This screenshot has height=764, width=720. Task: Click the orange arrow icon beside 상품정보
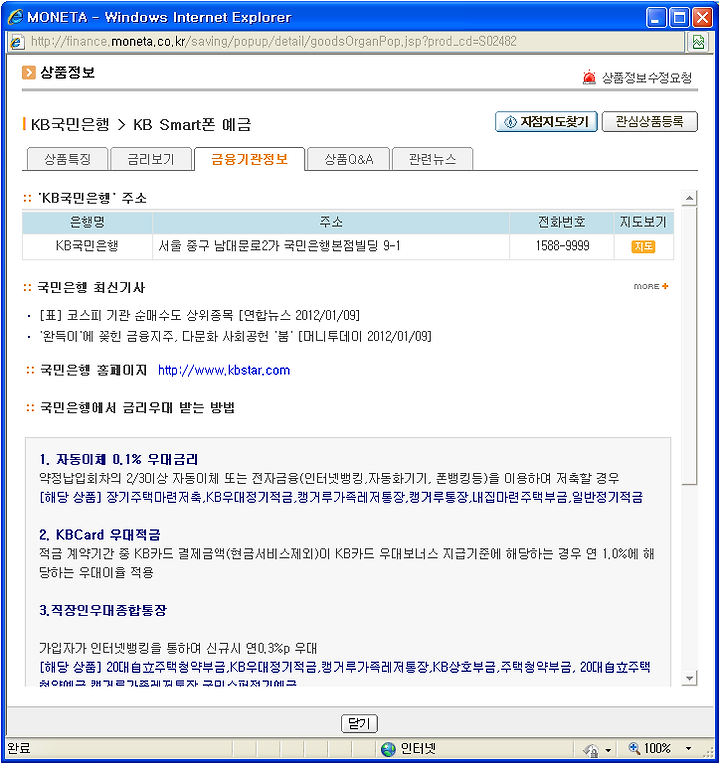pos(29,73)
